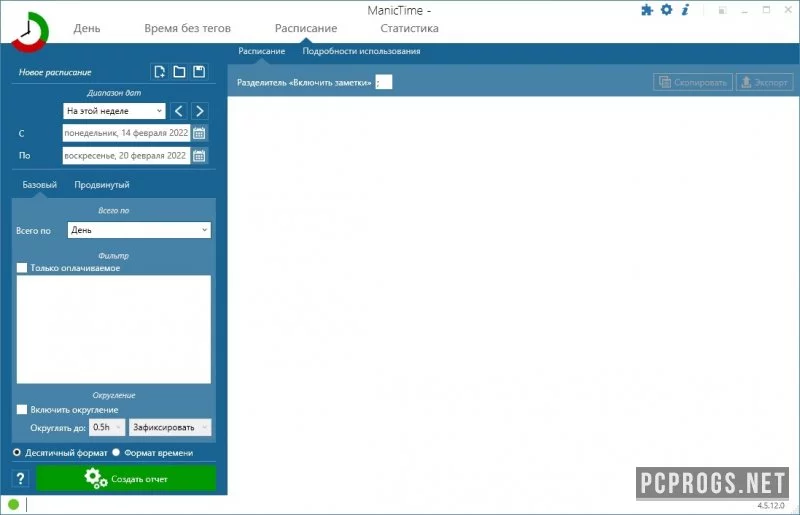This screenshot has height=515, width=800.
Task: Open the 0.5h rounding dropdown
Action: (107, 427)
